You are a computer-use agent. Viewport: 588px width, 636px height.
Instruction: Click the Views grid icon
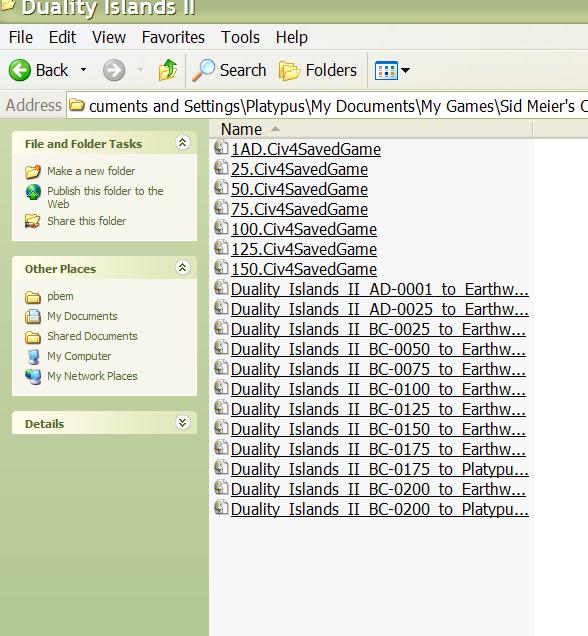(386, 71)
